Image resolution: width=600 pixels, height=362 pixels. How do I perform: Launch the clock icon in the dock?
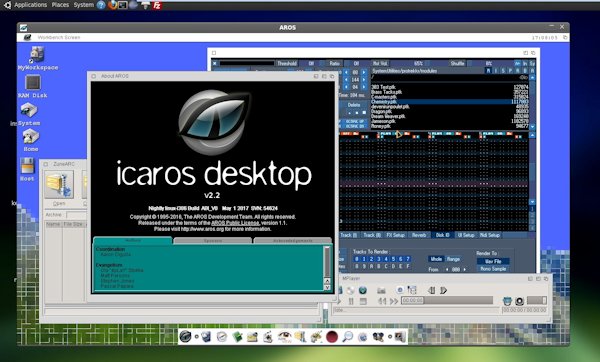tap(222, 337)
